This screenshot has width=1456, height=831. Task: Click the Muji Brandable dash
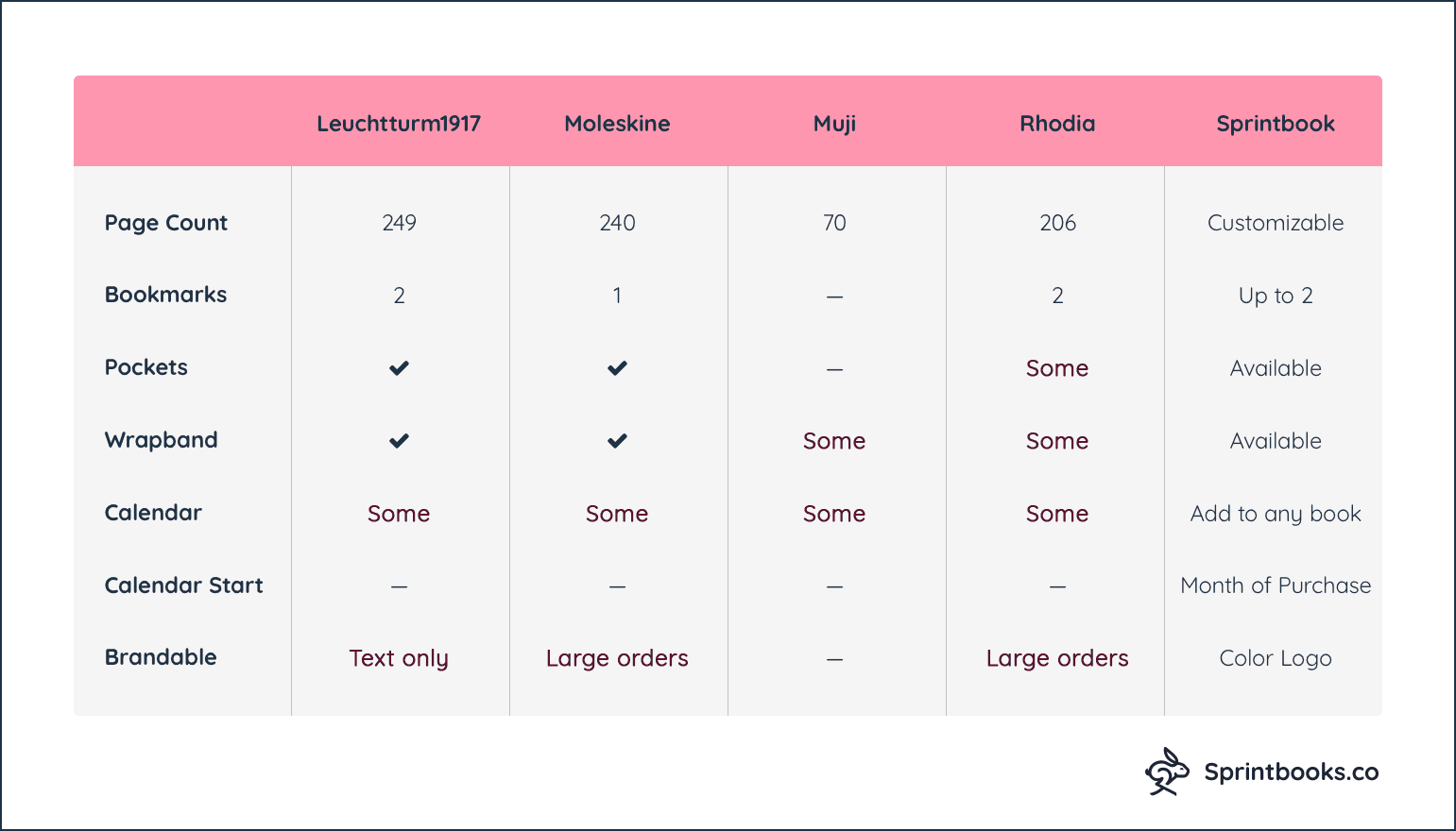(x=834, y=659)
